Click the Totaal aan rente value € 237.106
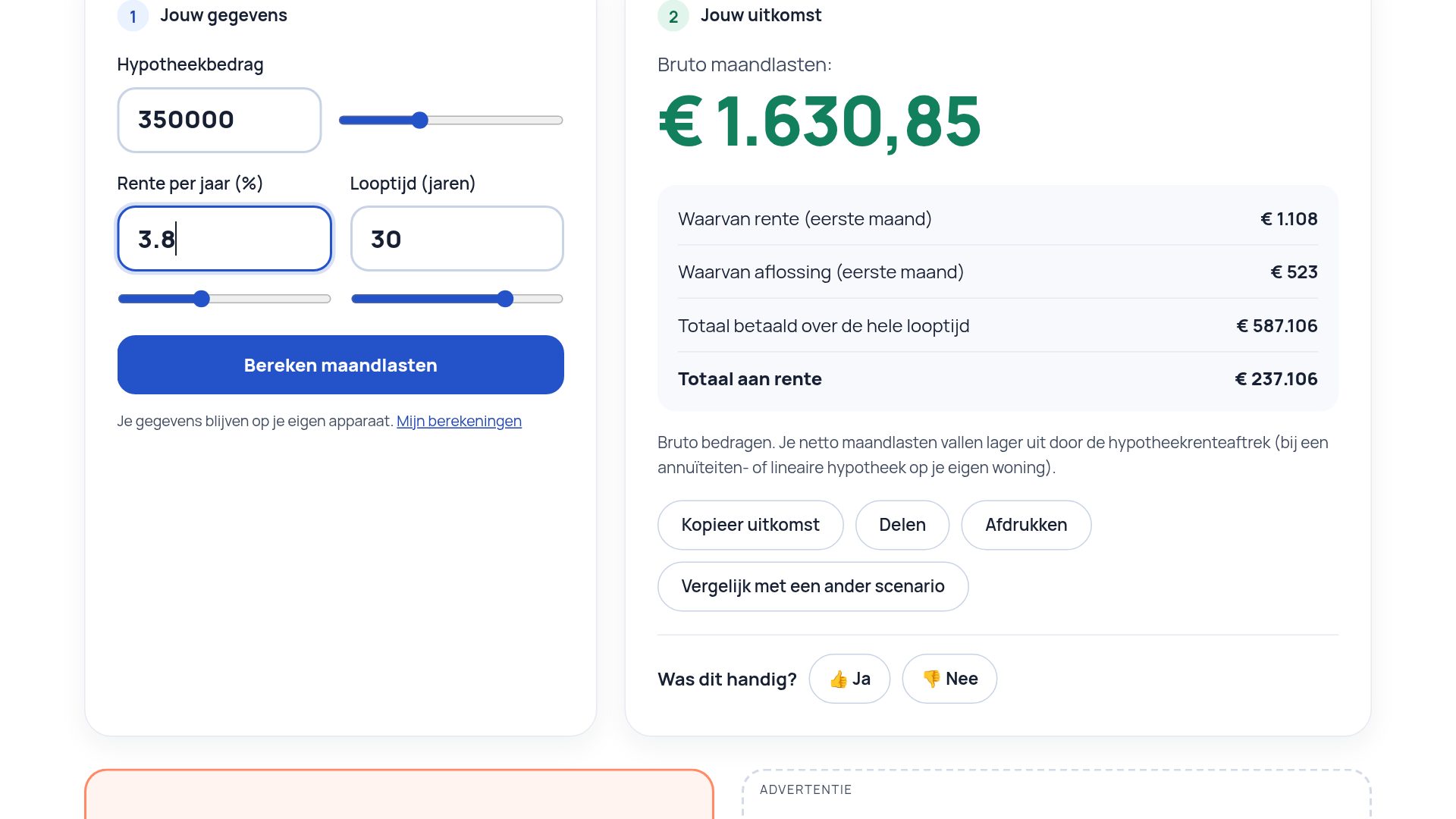Viewport: 1456px width, 819px height. [x=1276, y=379]
